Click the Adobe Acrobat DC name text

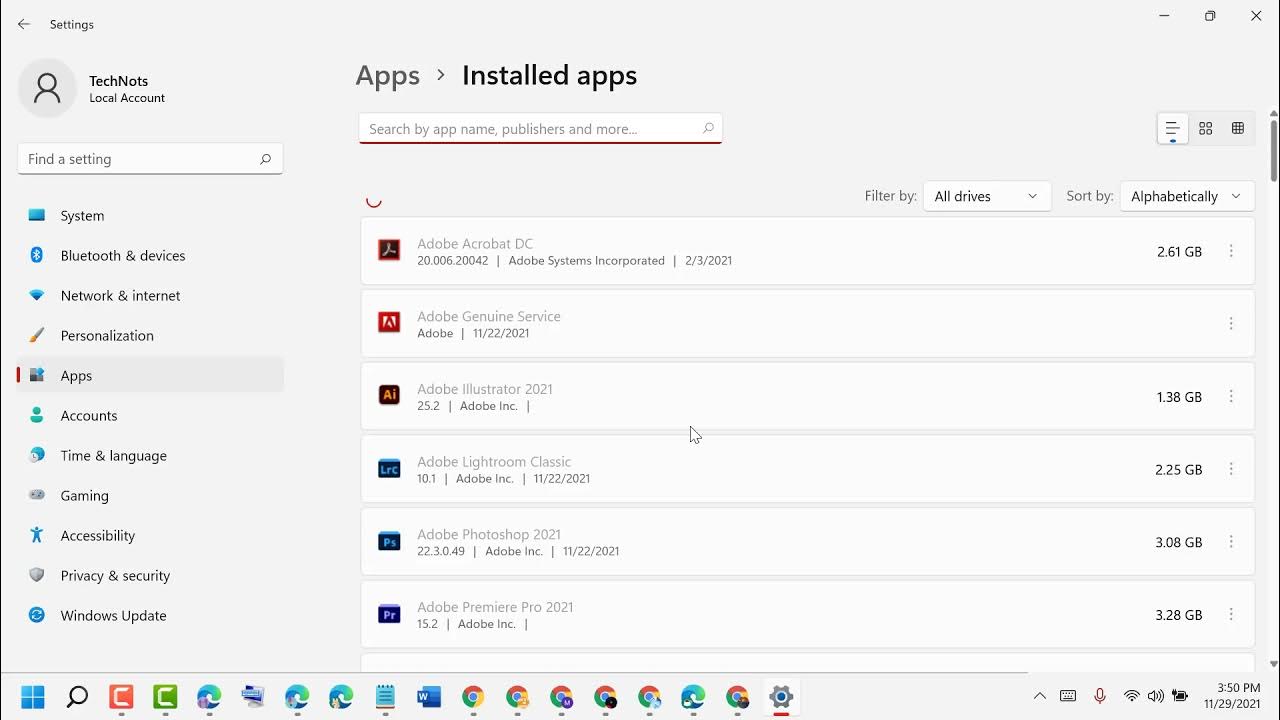click(475, 243)
